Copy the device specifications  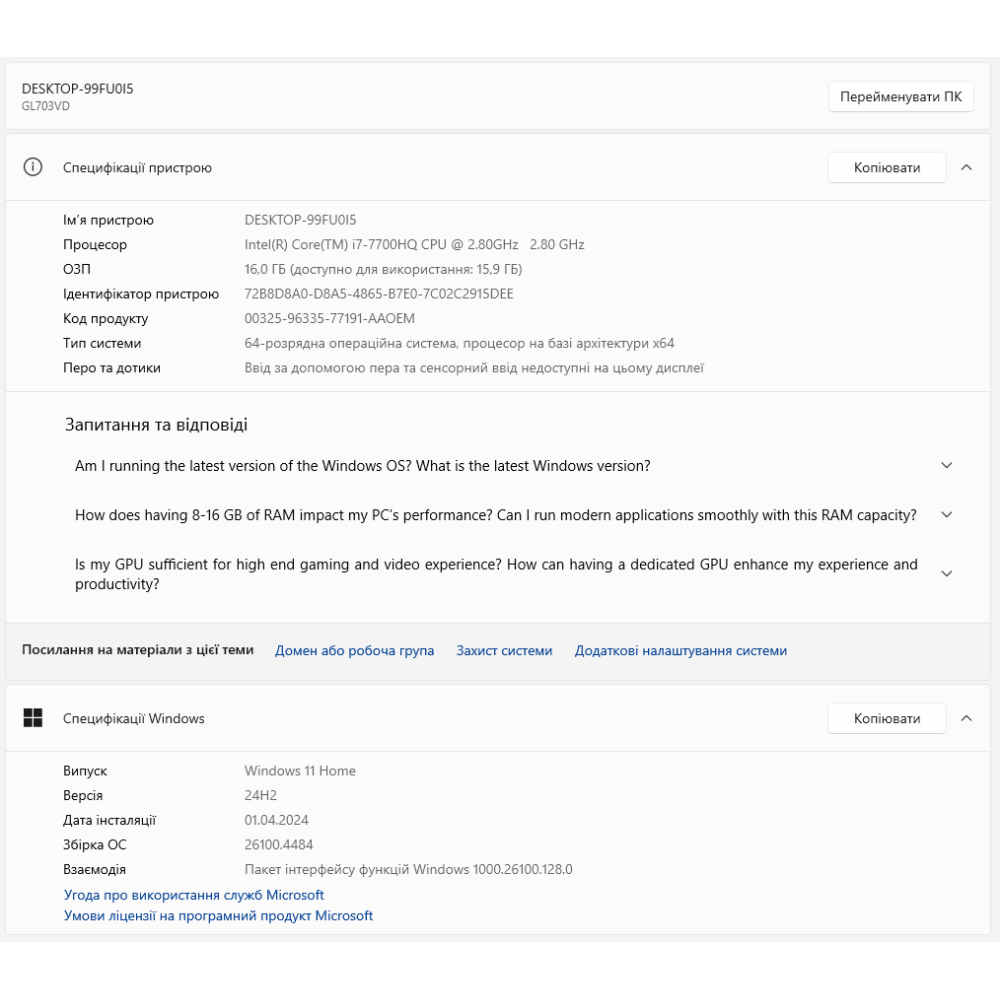(886, 168)
